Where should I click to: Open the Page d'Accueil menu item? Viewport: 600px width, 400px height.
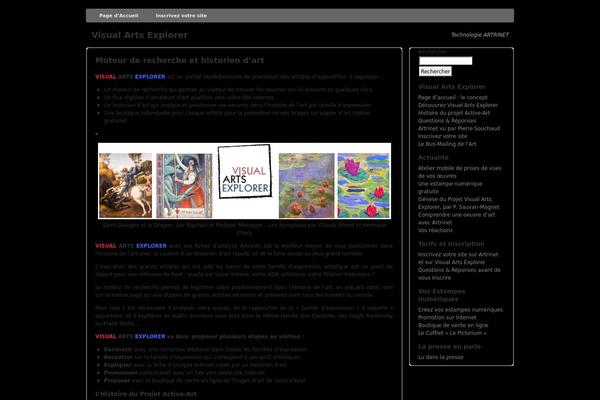point(119,16)
